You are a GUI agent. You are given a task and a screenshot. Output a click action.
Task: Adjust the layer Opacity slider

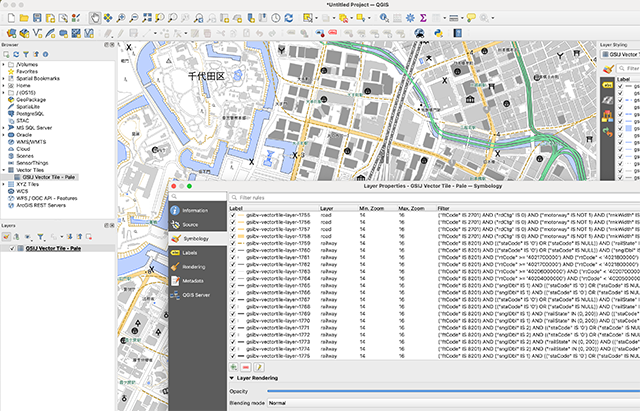pyautogui.click(x=453, y=391)
